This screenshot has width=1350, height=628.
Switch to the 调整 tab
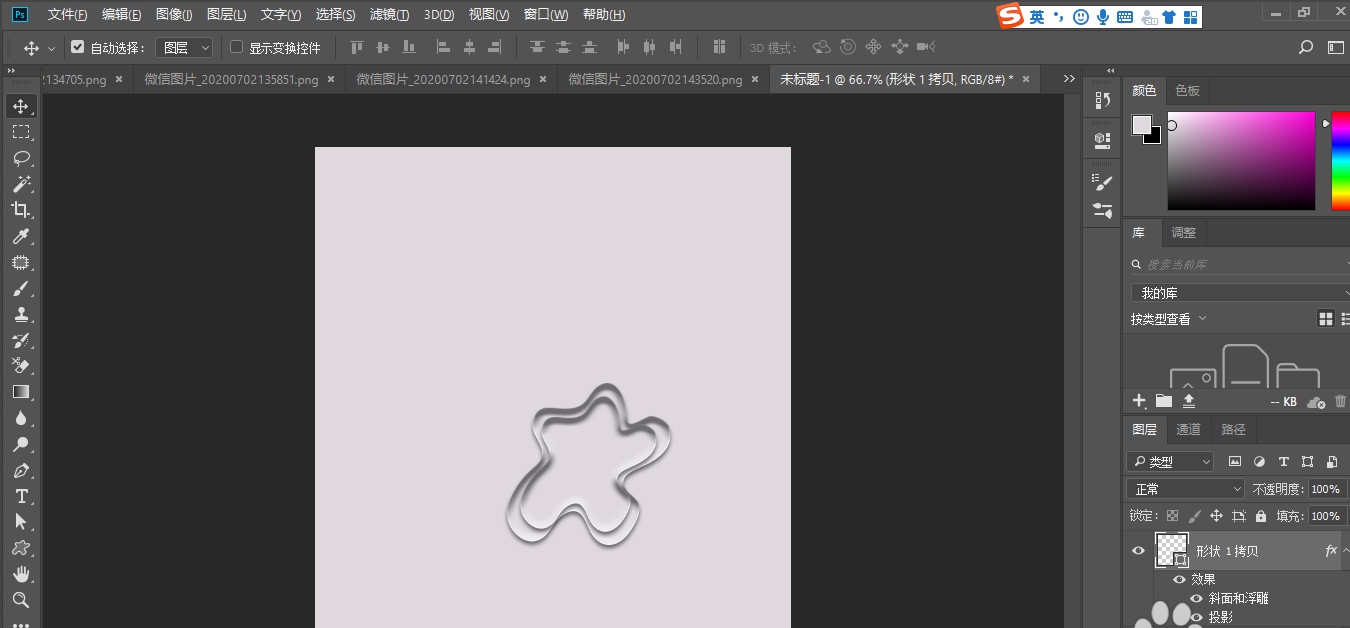pyautogui.click(x=1183, y=233)
